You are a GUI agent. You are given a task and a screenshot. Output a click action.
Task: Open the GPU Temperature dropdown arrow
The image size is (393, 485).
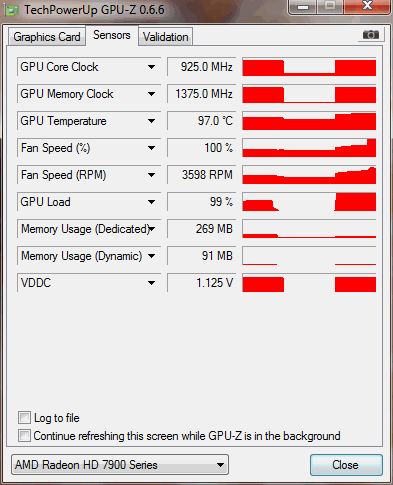tap(151, 121)
